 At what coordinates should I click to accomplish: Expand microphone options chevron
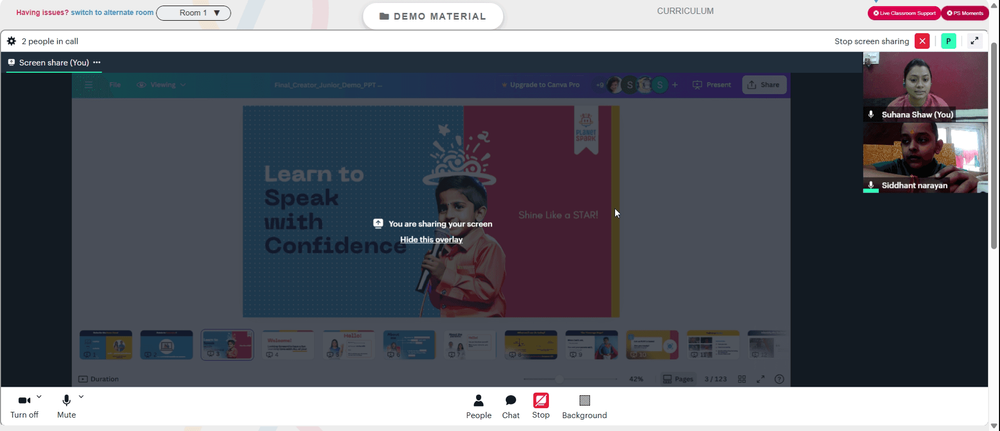tap(81, 397)
